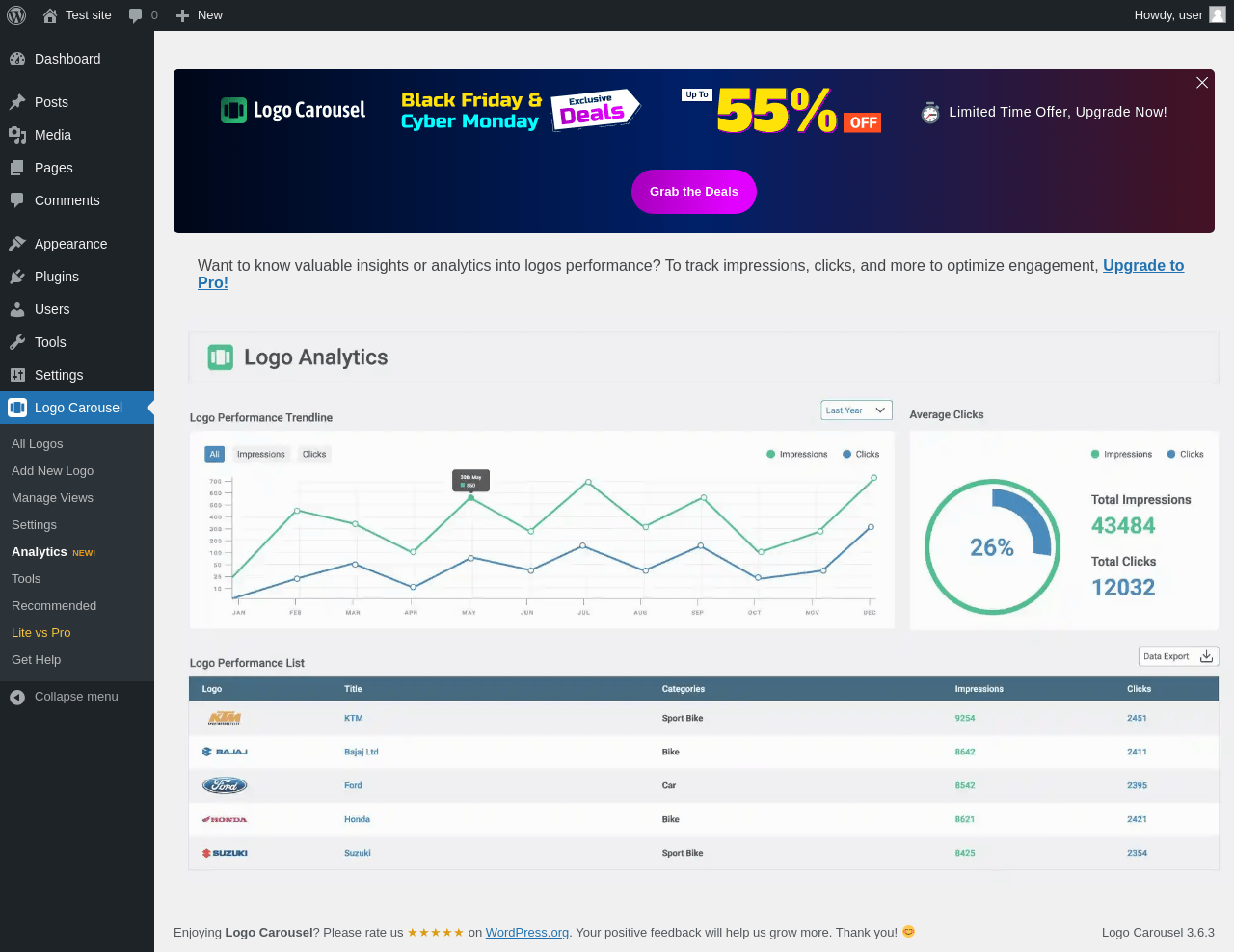Click the Comments speech bubble sidebar icon
Image resolution: width=1234 pixels, height=952 pixels.
tap(17, 200)
